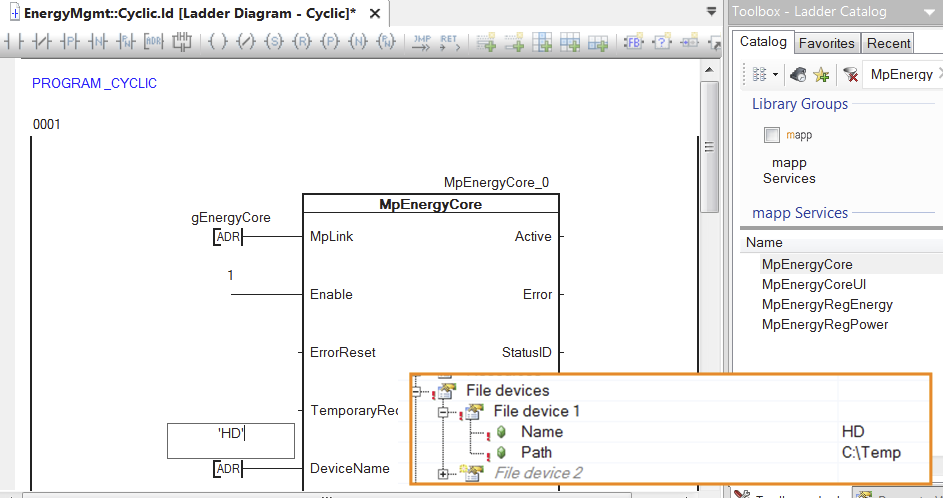Click the PROGRAM _CYCLIC header text
This screenshot has height=498, width=943.
(94, 84)
